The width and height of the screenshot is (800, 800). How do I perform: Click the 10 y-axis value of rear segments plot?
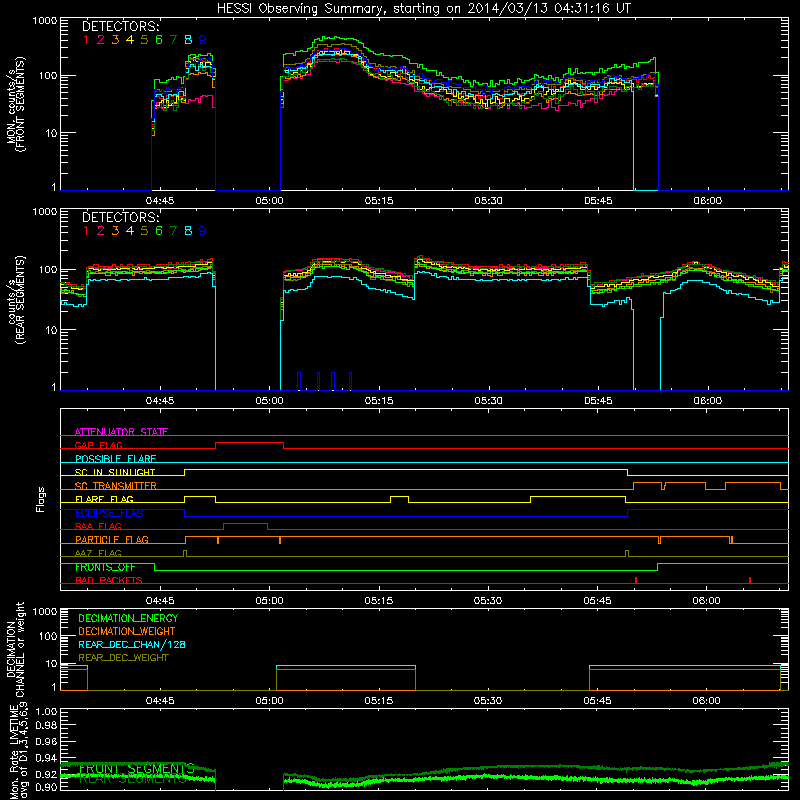51,330
